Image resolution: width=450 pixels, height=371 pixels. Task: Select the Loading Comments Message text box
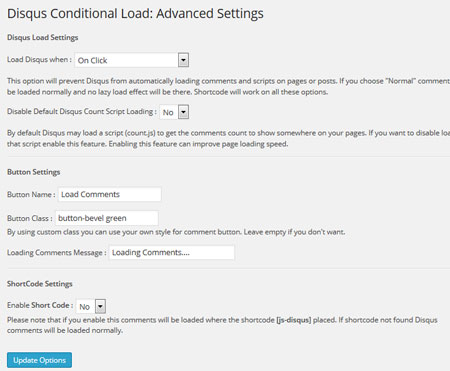tap(172, 253)
